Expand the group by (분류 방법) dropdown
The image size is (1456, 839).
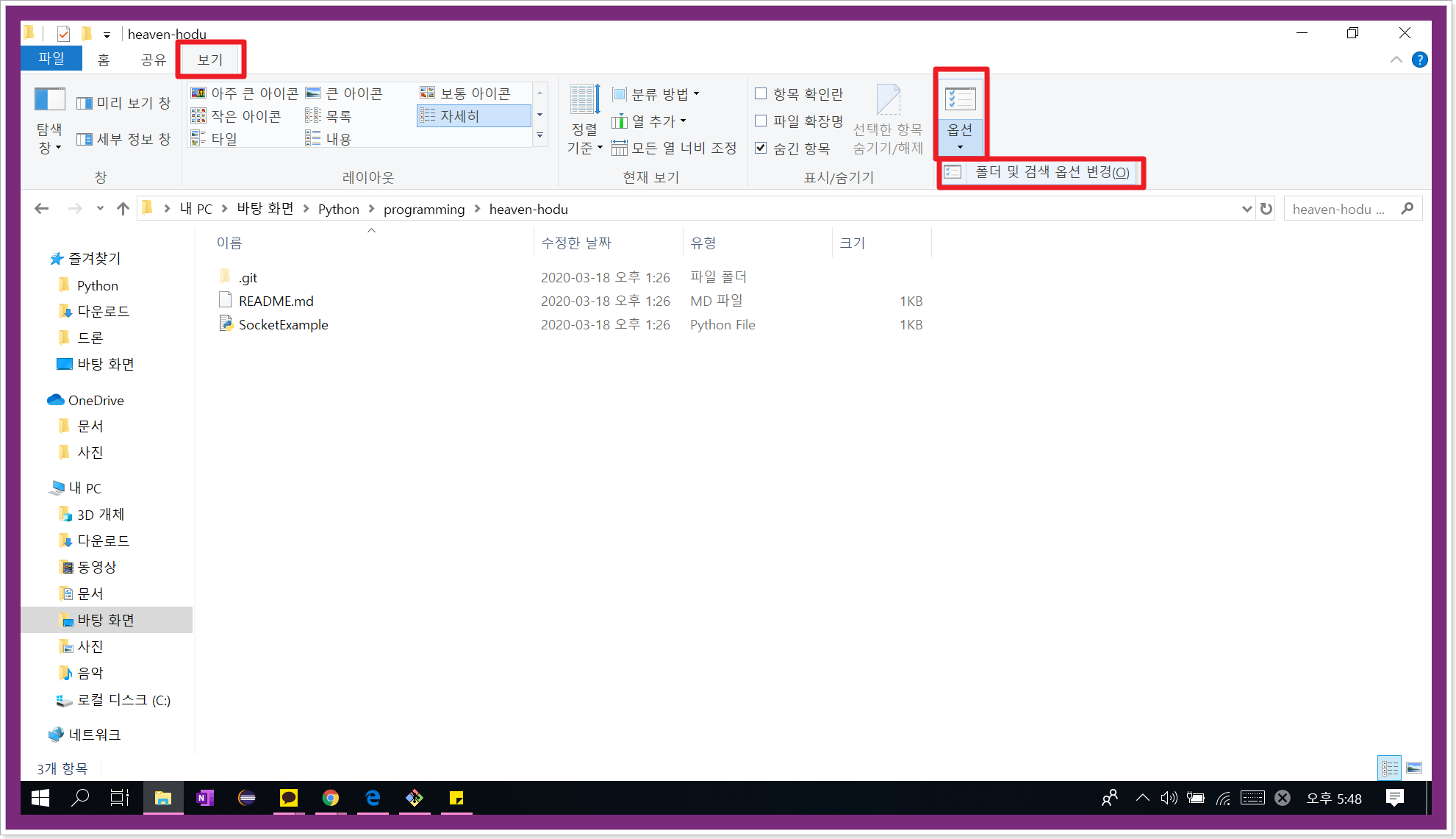(x=656, y=94)
